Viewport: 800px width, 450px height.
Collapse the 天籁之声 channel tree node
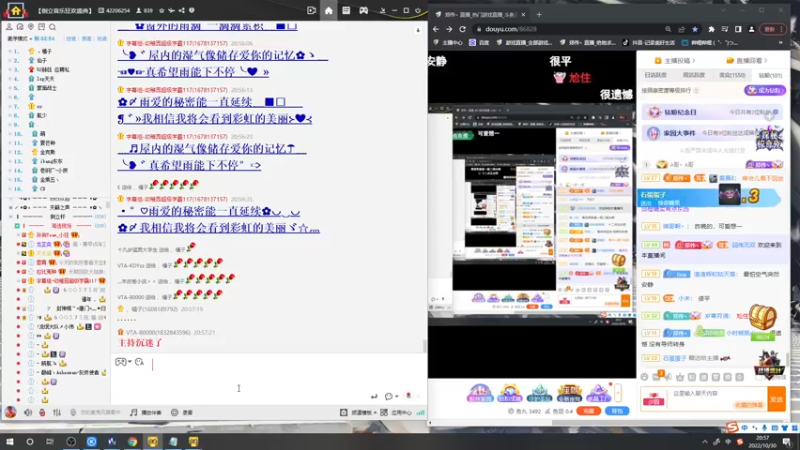[11, 208]
